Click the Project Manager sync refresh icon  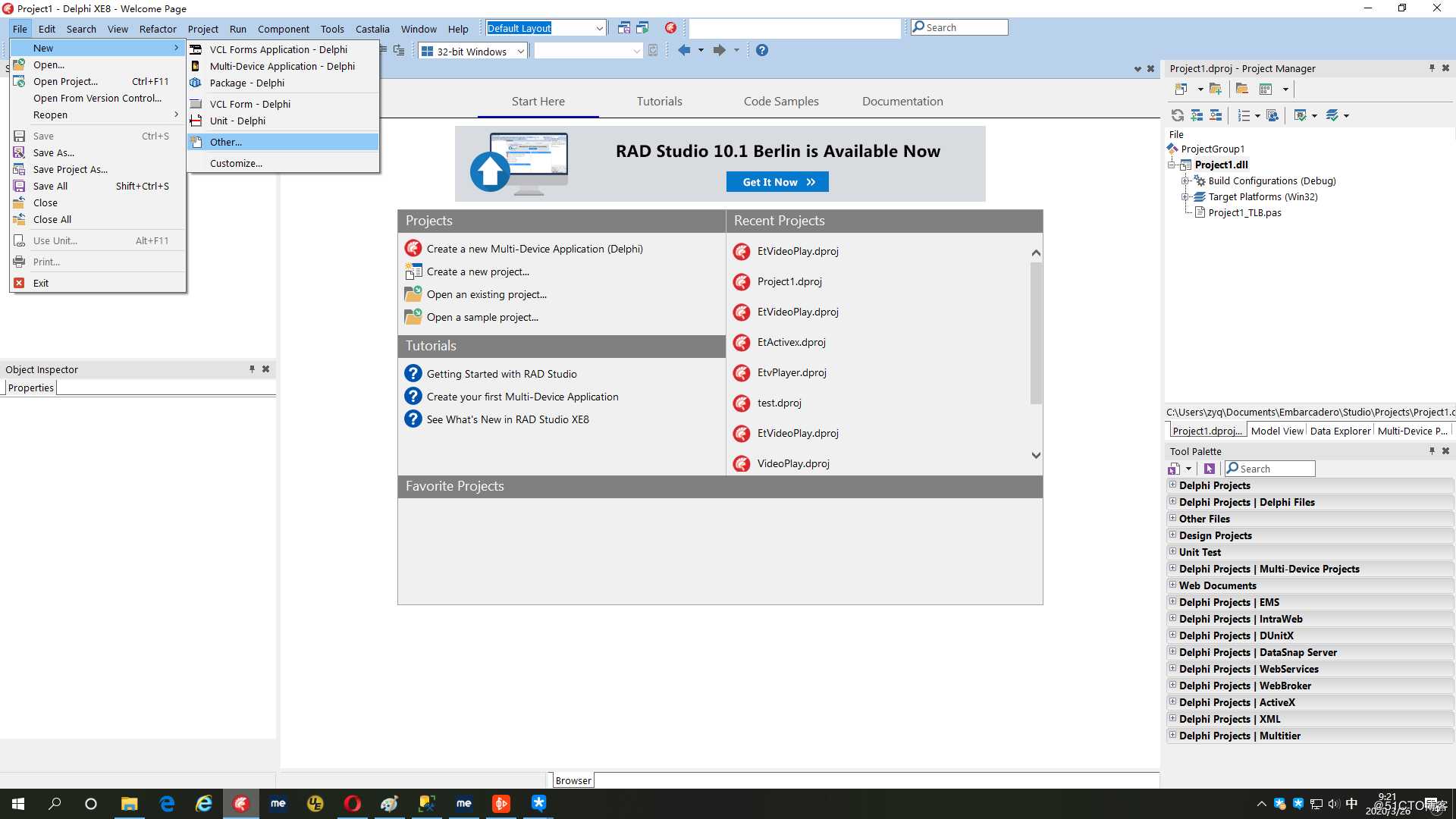point(1178,115)
